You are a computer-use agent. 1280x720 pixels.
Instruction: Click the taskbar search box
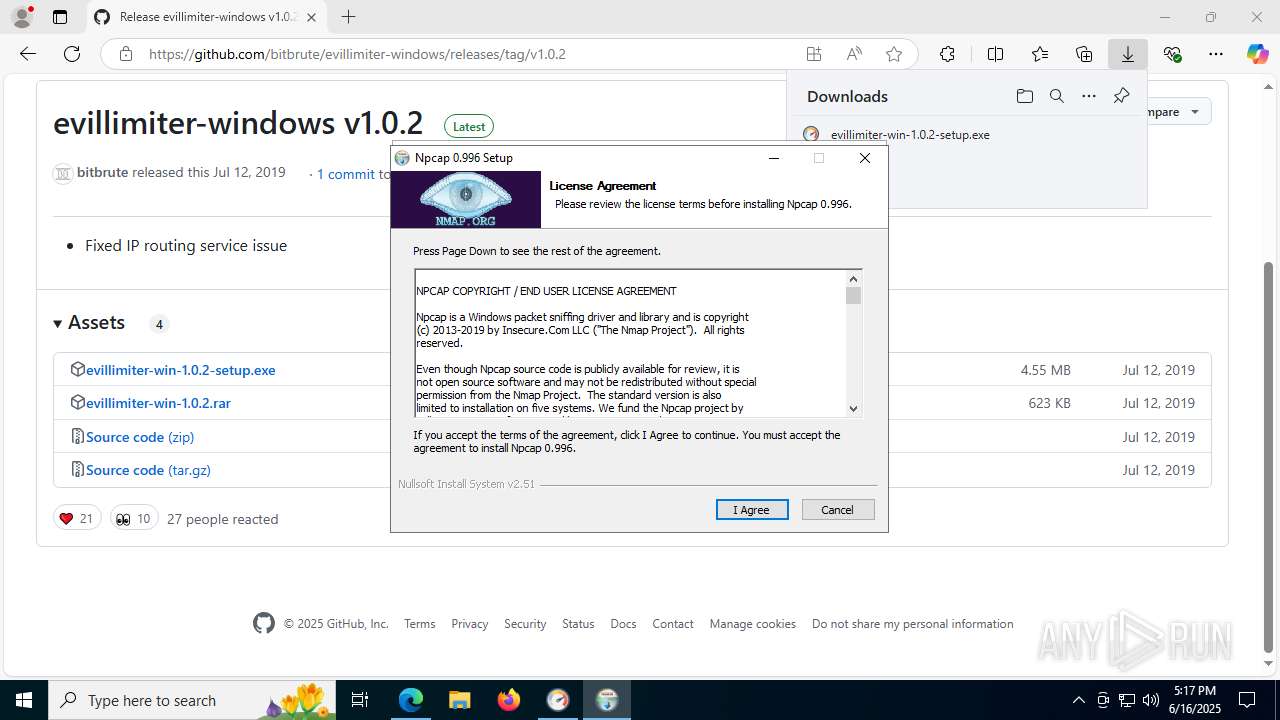(193, 700)
